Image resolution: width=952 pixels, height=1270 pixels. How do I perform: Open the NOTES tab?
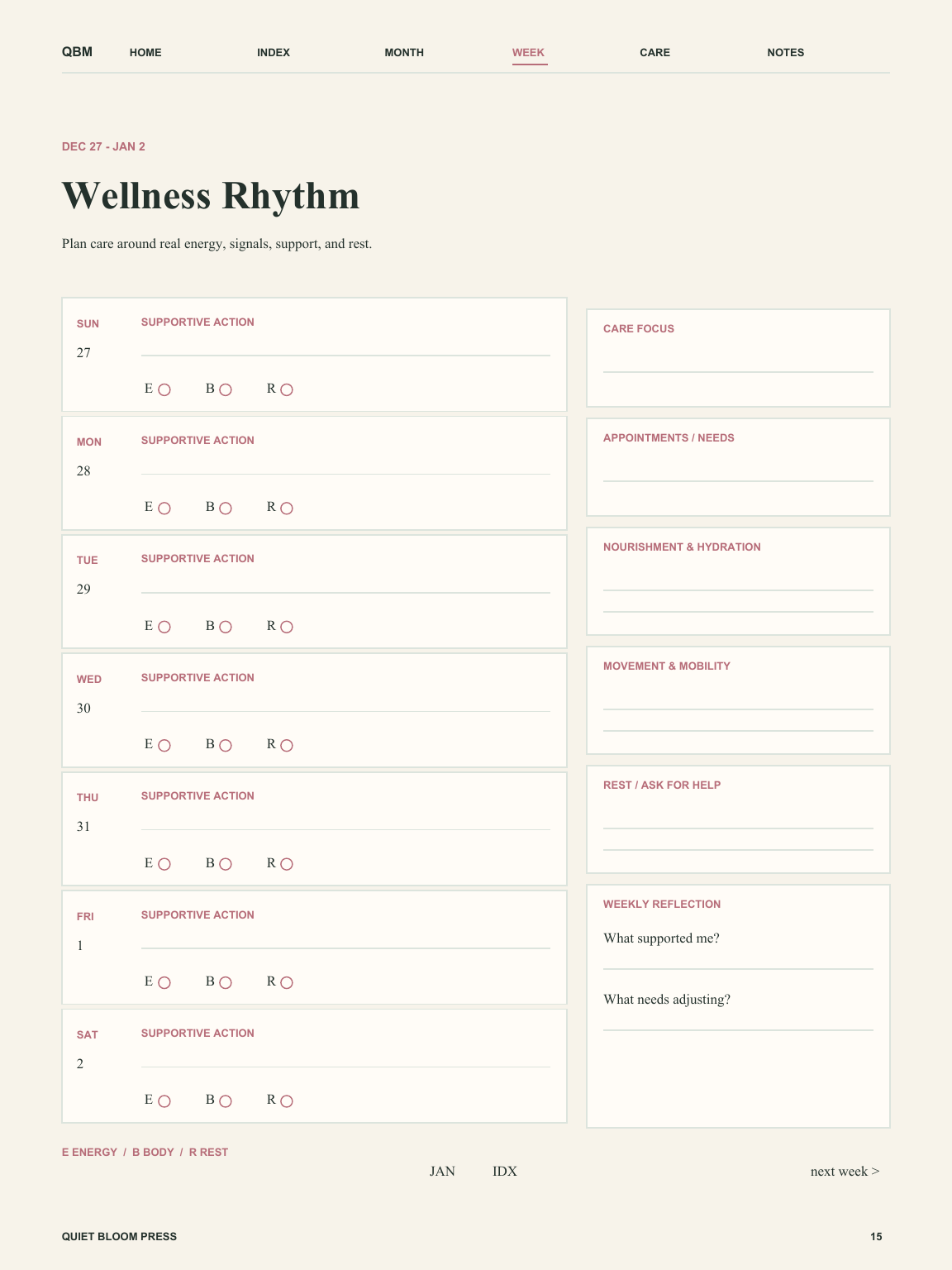(x=785, y=52)
